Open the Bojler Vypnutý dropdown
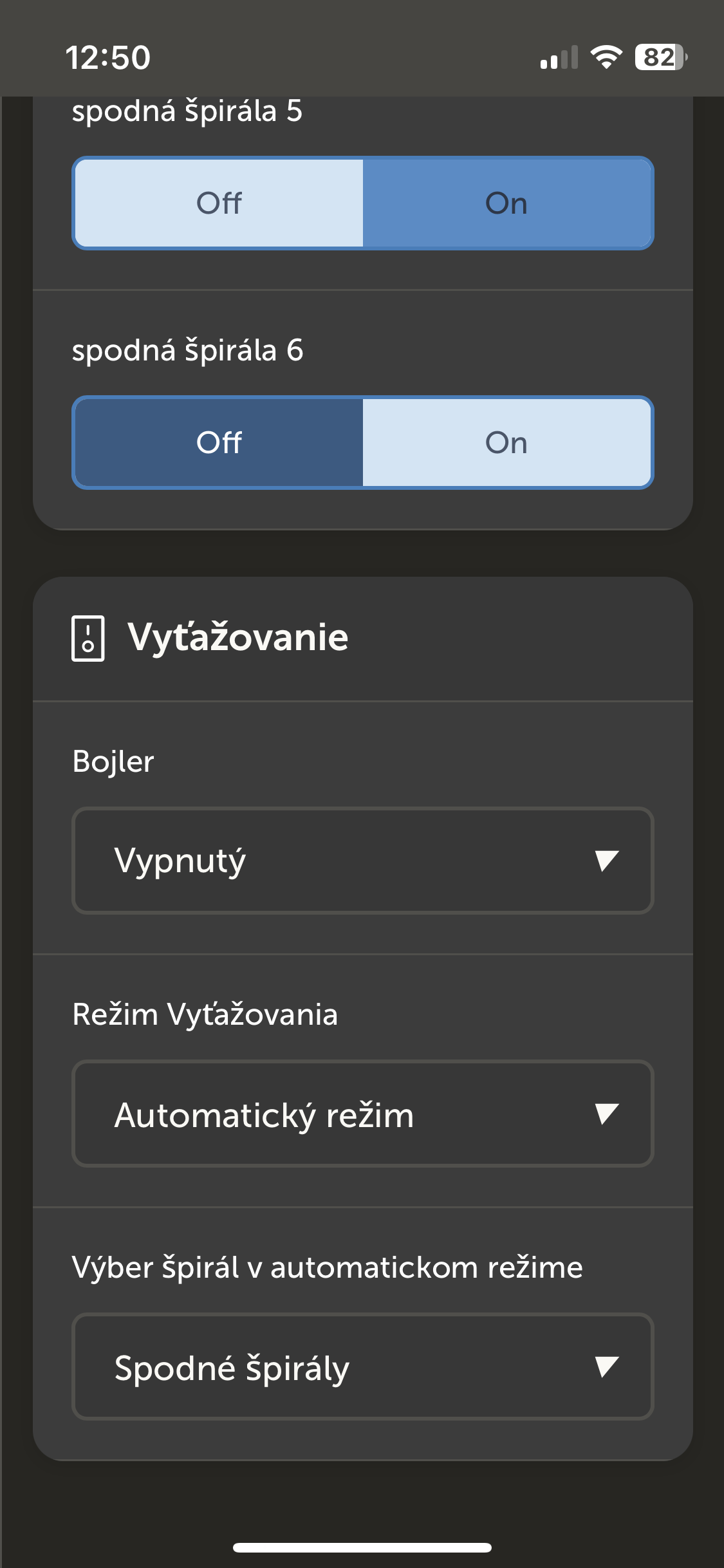 click(363, 861)
